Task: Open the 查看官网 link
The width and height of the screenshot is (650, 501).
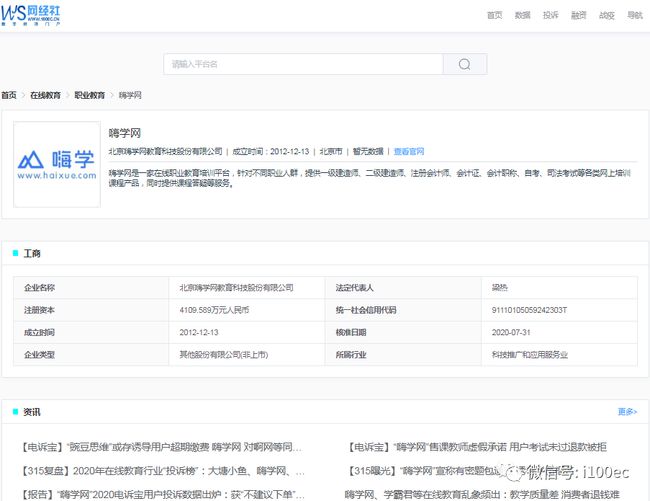Action: pos(409,152)
